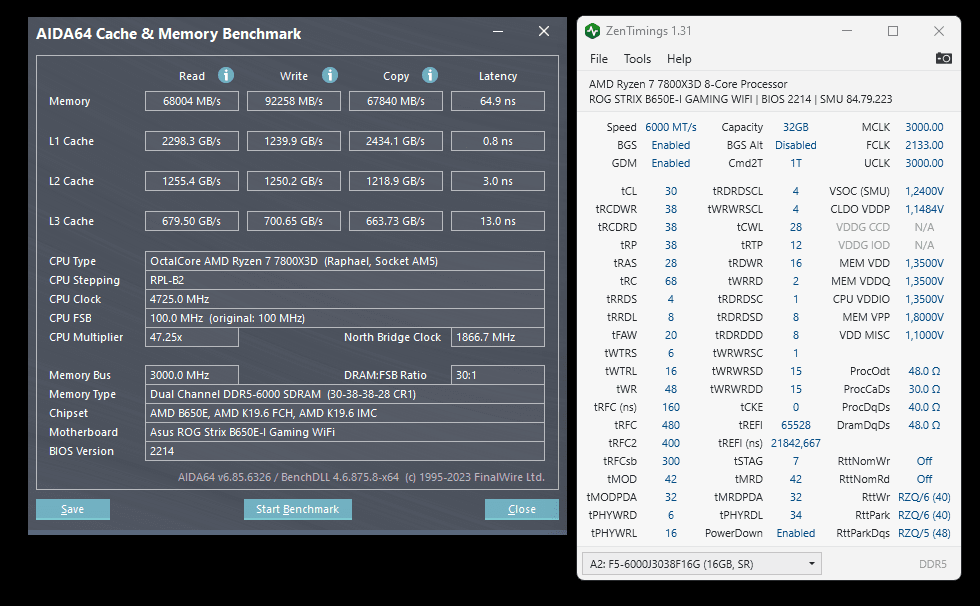Click Start Benchmark in AIDA64
Screen dimensions: 980x606
point(298,509)
